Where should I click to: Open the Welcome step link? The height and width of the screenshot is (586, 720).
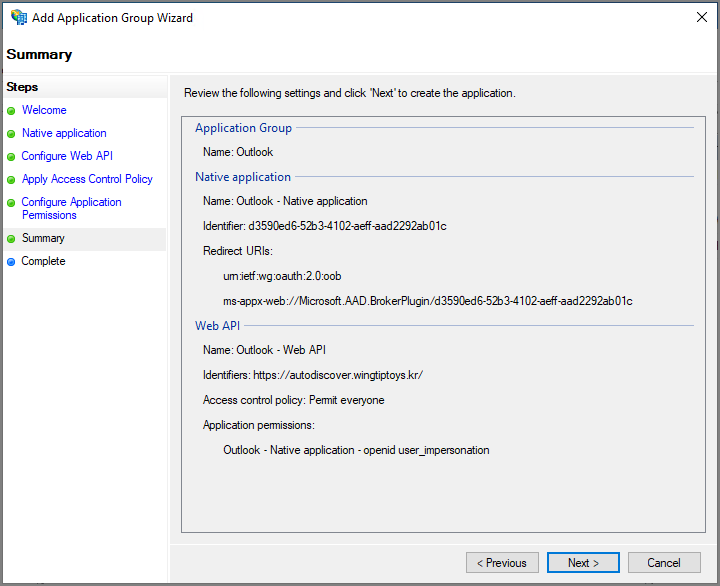point(44,110)
